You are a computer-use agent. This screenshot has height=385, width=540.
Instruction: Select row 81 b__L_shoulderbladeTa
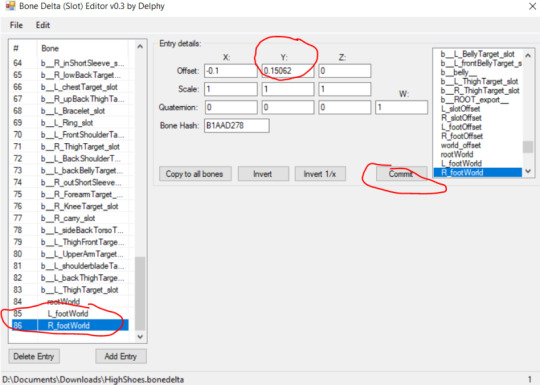(x=70, y=266)
